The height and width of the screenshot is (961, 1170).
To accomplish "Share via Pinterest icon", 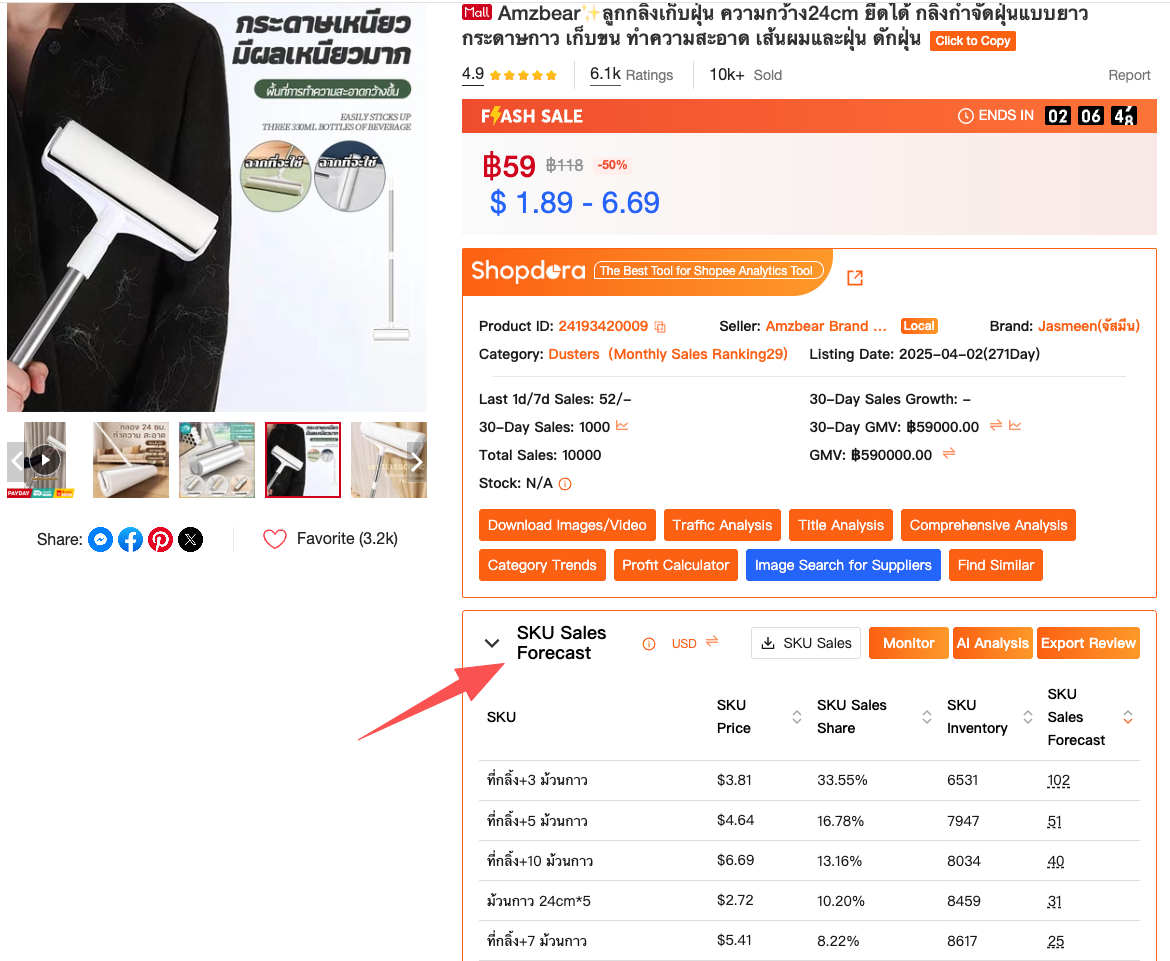I will tap(160, 539).
